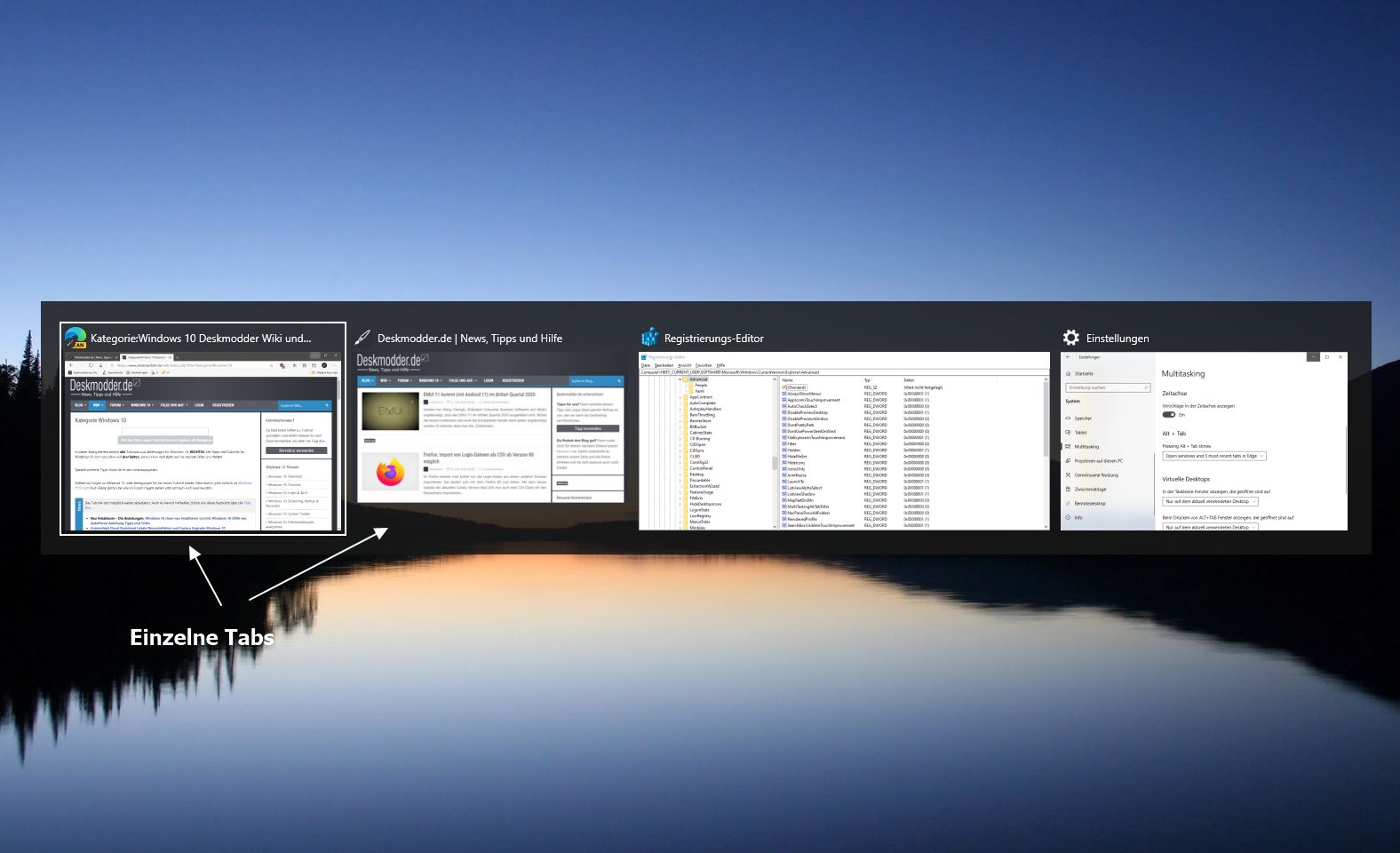This screenshot has width=1400, height=853.
Task: Click the 'Registrierungs-Editor' title text
Action: 714,338
